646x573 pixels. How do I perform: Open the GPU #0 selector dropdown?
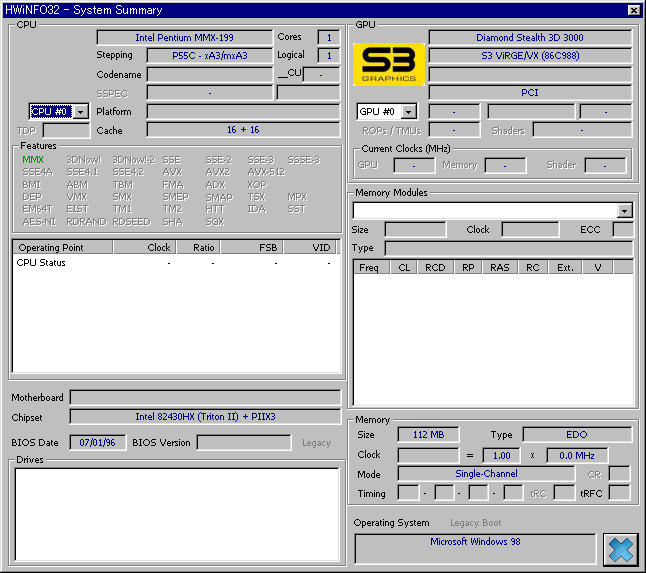408,112
